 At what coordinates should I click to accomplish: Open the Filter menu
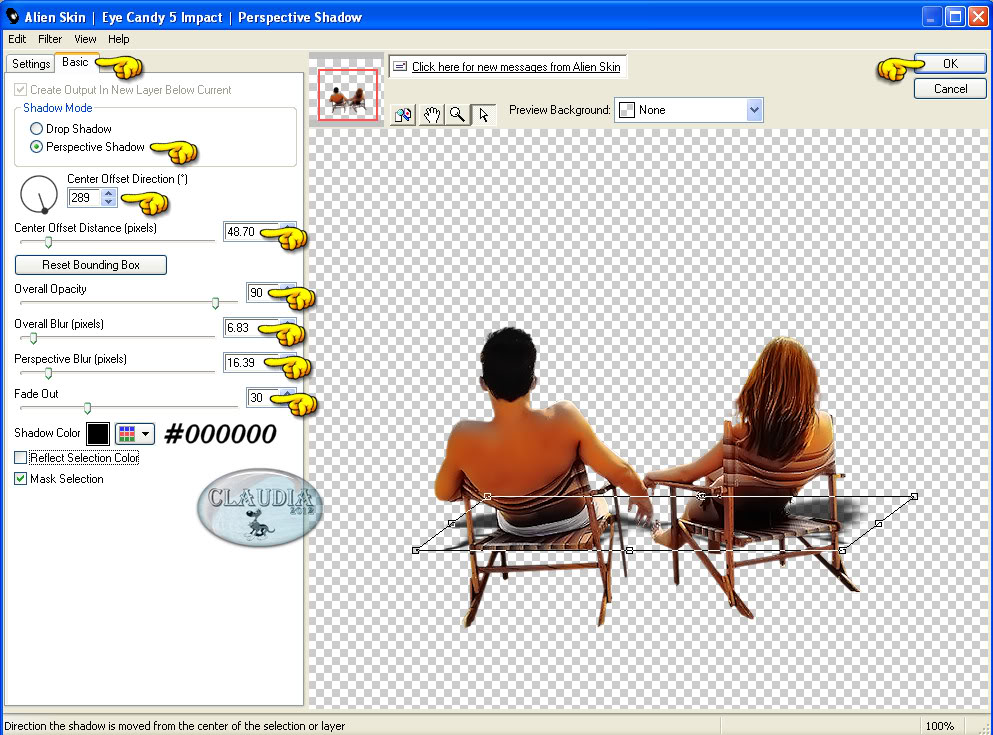point(50,39)
